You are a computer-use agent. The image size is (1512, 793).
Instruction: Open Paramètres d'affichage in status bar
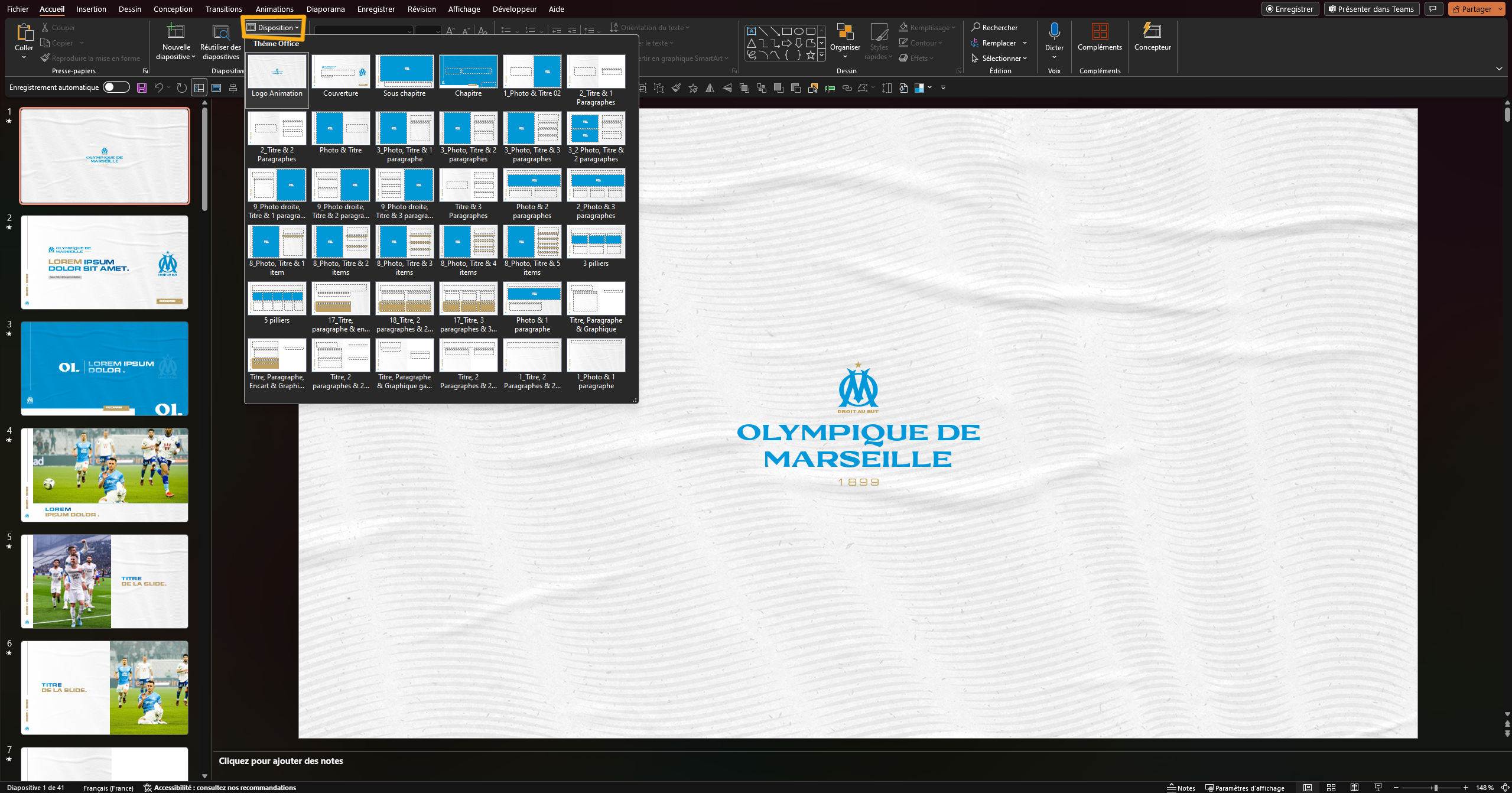click(1245, 788)
